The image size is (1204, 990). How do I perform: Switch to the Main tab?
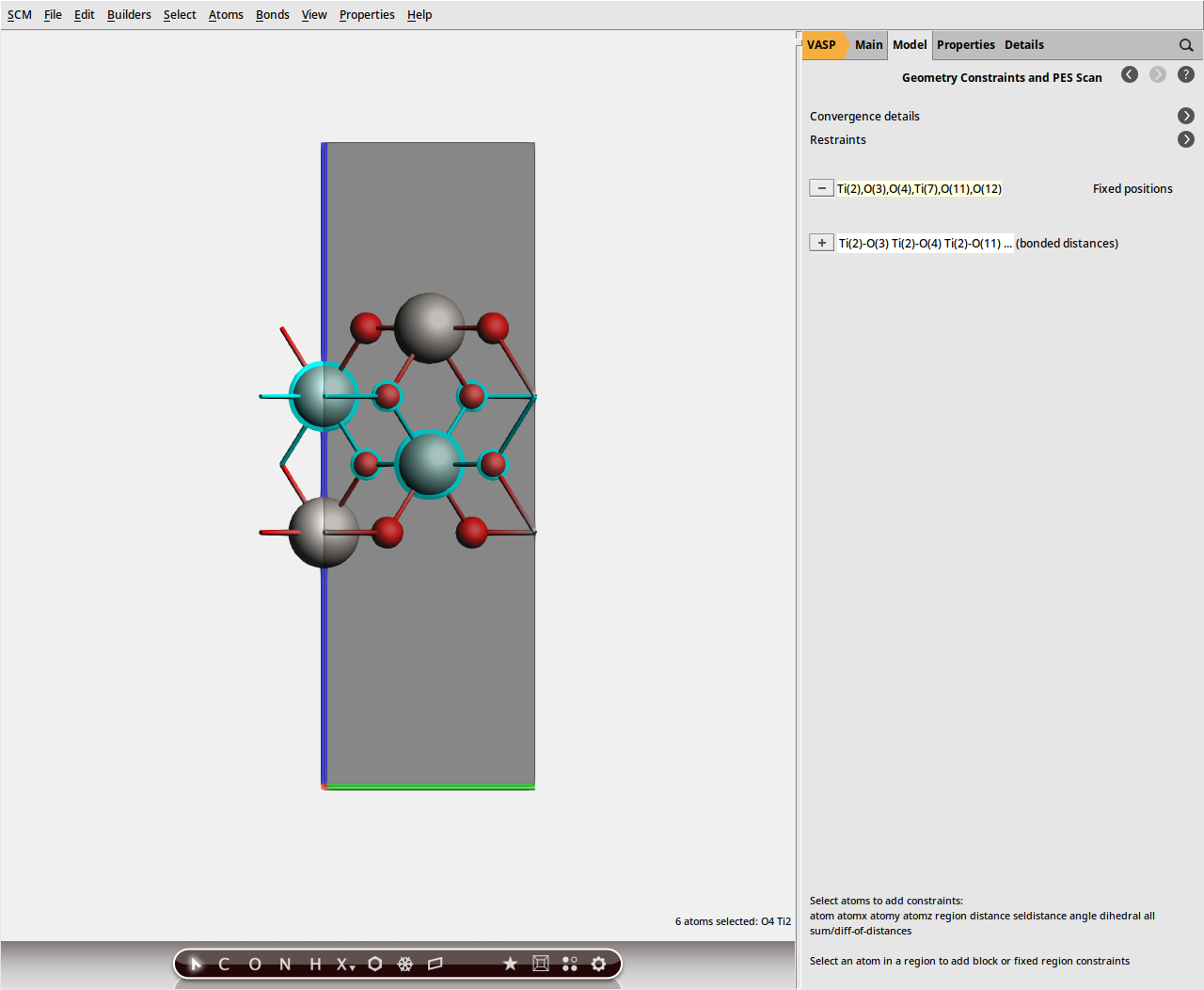click(868, 44)
